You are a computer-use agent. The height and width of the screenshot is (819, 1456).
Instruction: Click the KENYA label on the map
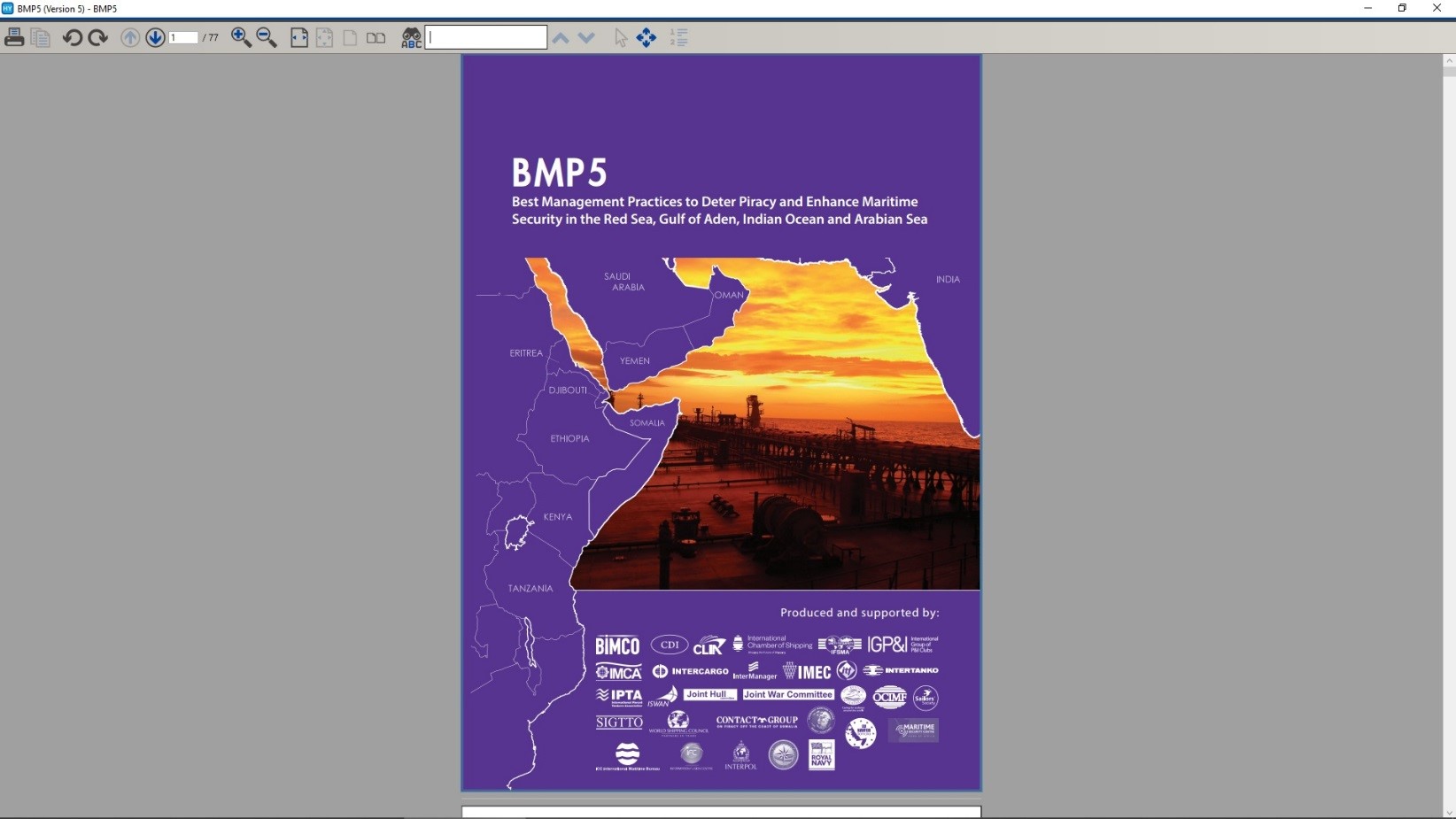coord(558,517)
